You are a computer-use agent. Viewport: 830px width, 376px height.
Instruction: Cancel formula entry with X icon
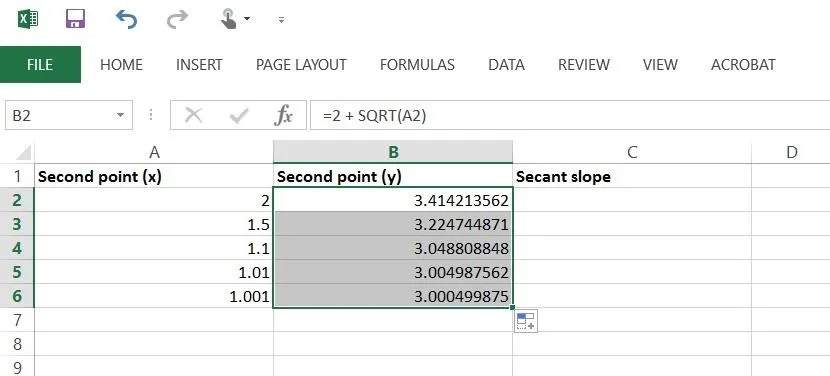(194, 115)
